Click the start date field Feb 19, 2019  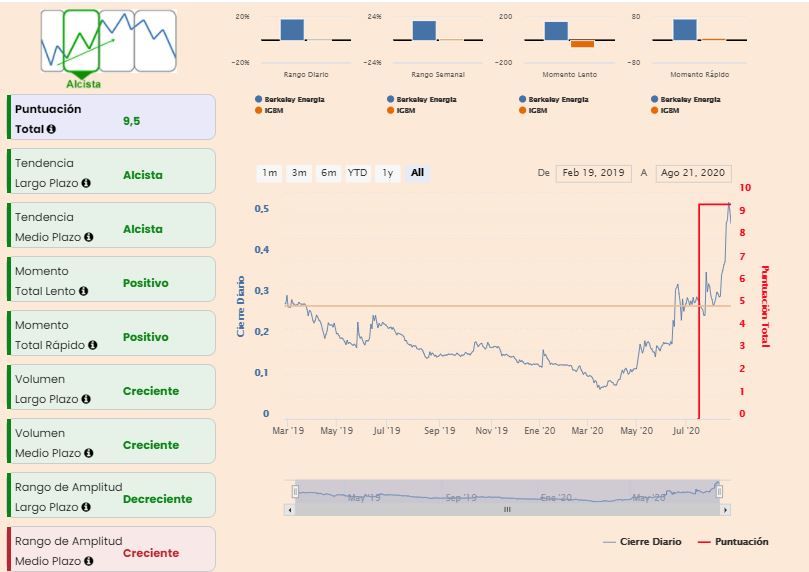(x=593, y=173)
